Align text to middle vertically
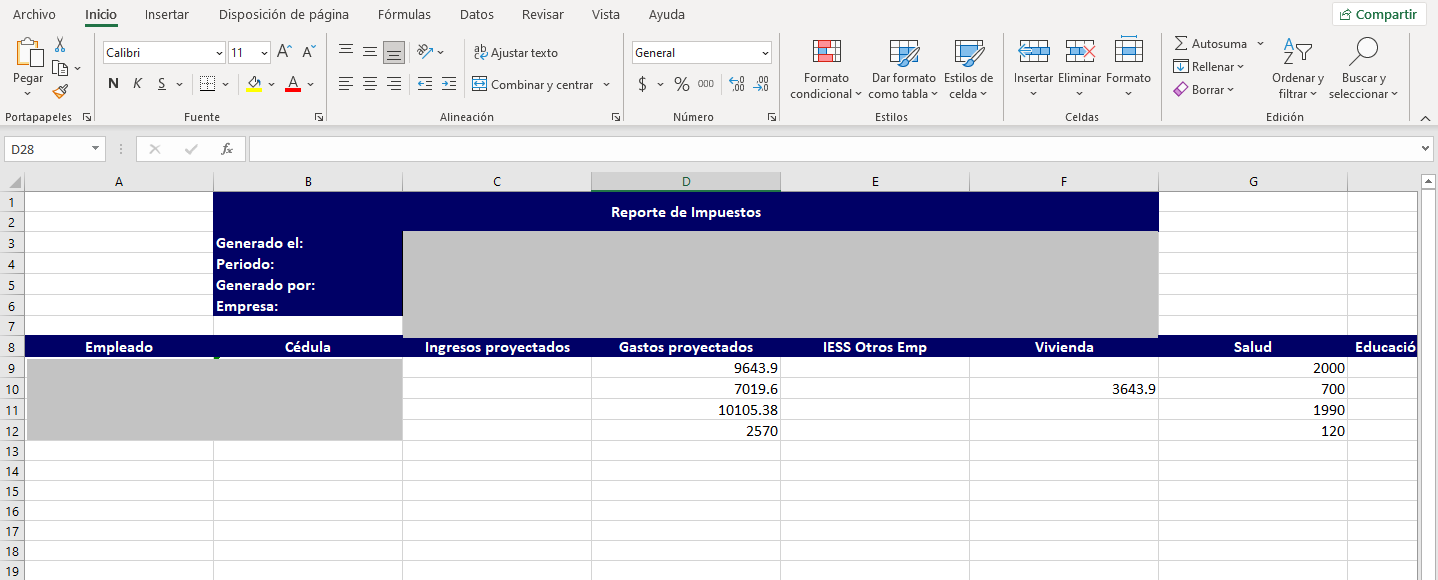 tap(370, 52)
